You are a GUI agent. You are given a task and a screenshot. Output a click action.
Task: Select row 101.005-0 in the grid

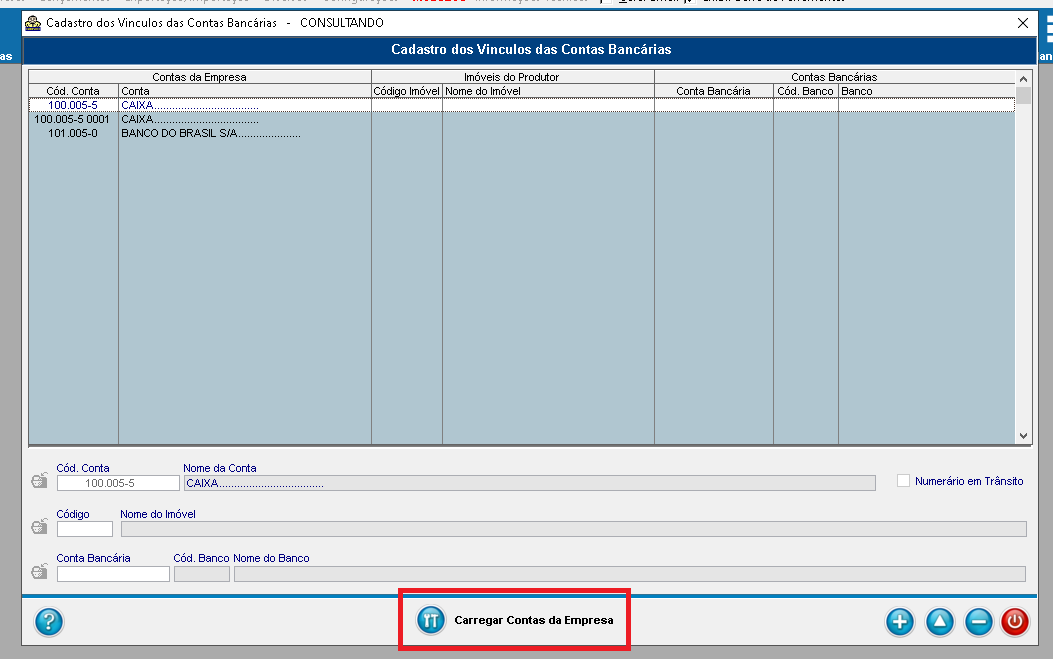pyautogui.click(x=521, y=134)
